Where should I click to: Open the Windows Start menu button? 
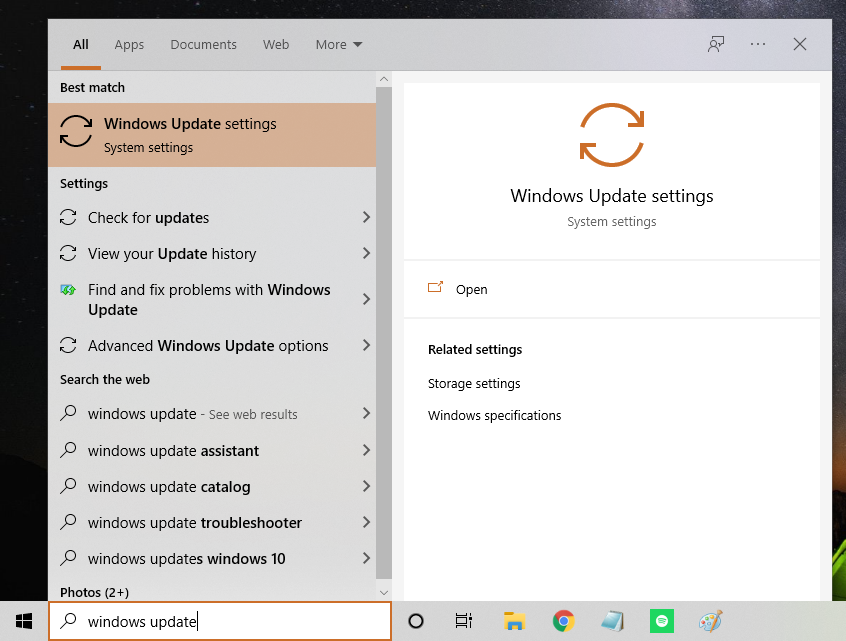[24, 621]
